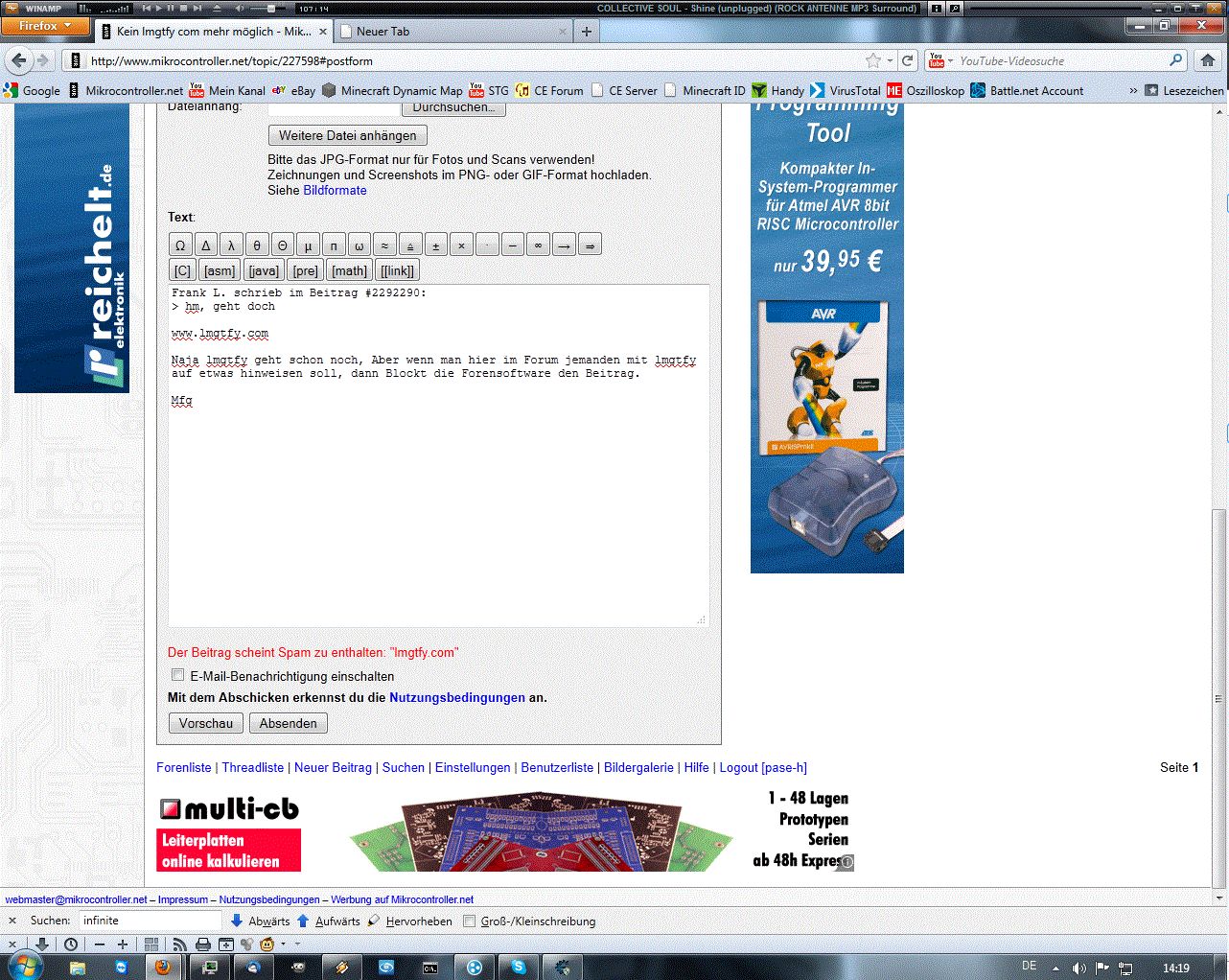Image resolution: width=1229 pixels, height=980 pixels.
Task: Click the Logout [pase-h] link
Action: pyautogui.click(x=763, y=767)
